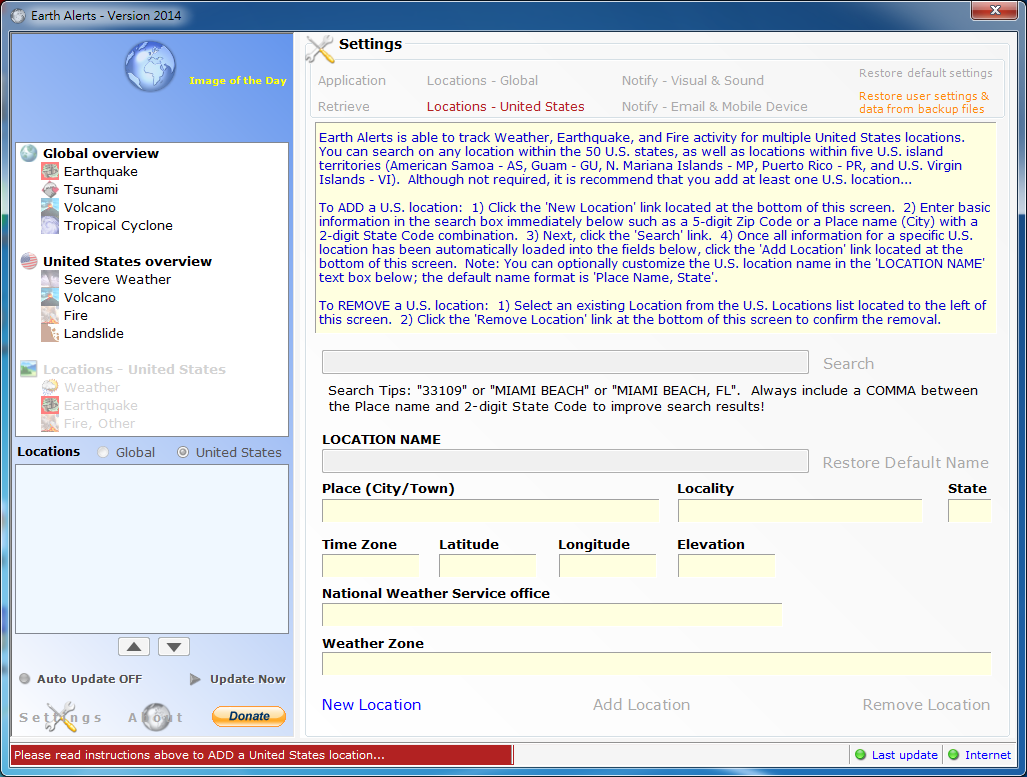Click Image of the Day link
Image resolution: width=1027 pixels, height=777 pixels.
[238, 81]
